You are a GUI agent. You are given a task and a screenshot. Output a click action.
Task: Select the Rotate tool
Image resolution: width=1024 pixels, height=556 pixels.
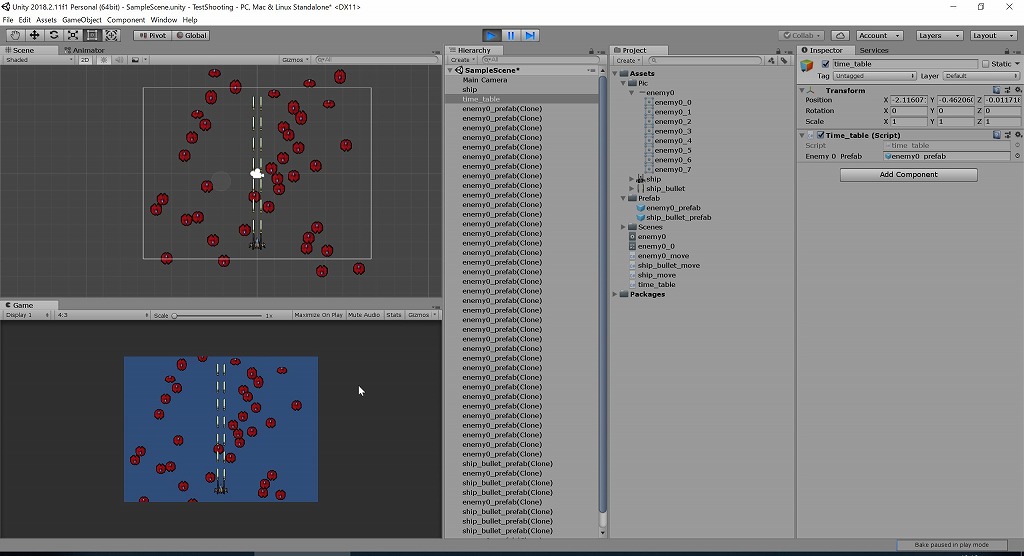[54, 35]
